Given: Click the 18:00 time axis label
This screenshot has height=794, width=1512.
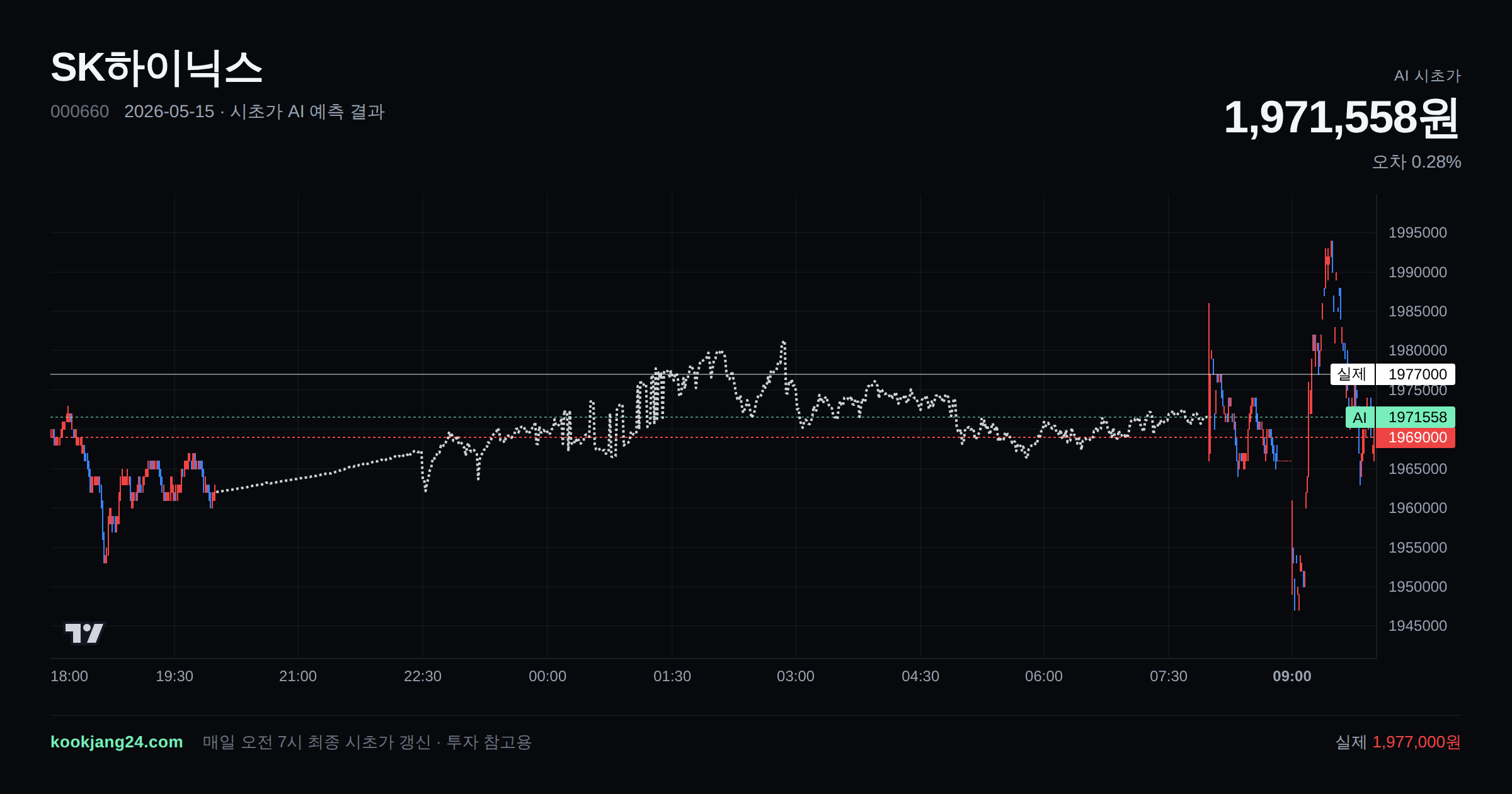Looking at the screenshot, I should click(x=69, y=676).
